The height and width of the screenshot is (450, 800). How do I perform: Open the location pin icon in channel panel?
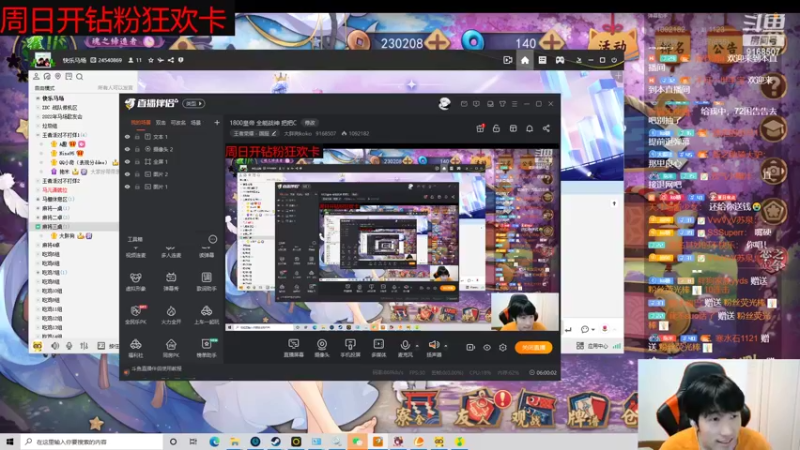tap(58, 77)
